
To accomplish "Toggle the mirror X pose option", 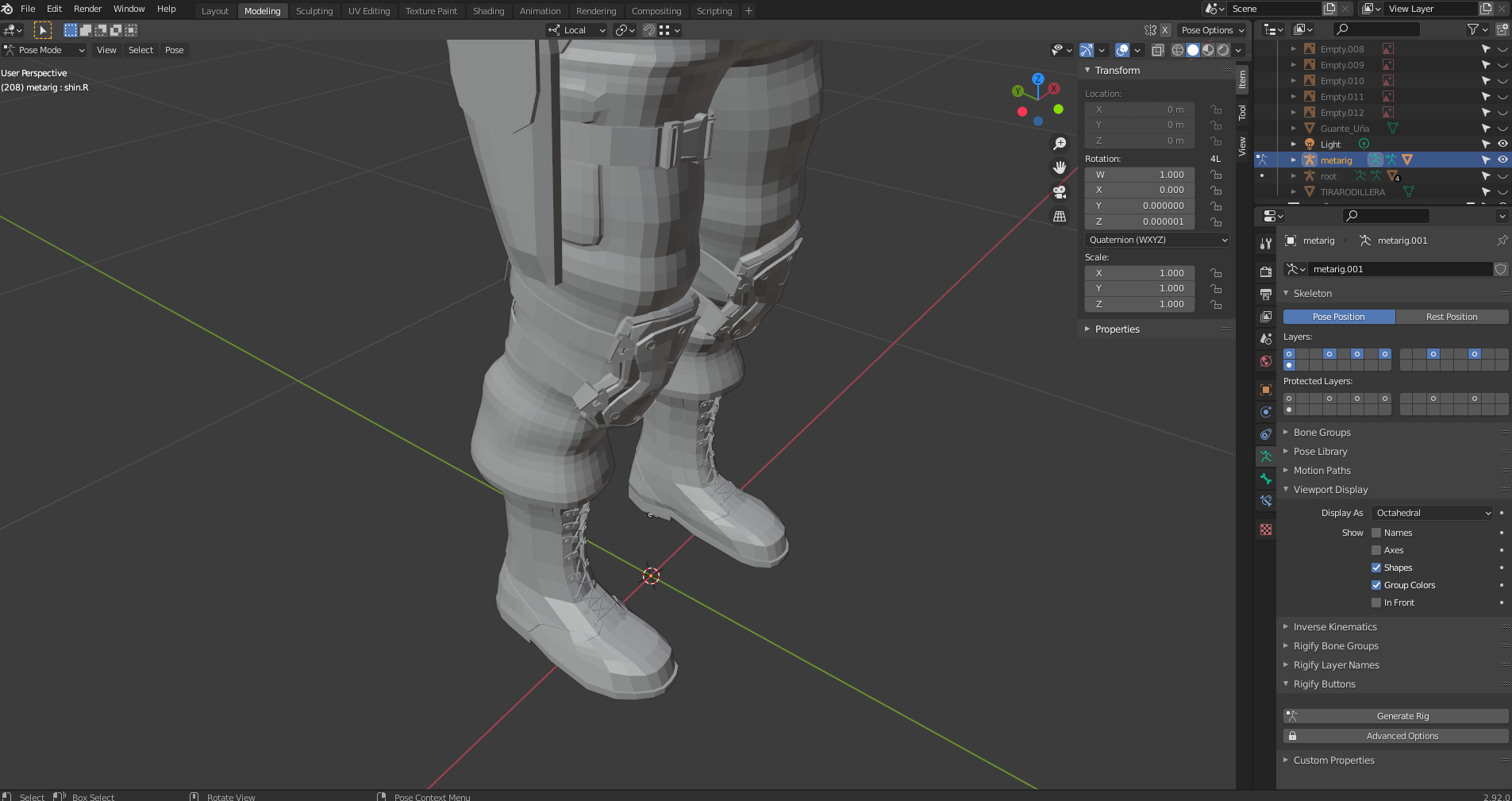I will 1164,30.
